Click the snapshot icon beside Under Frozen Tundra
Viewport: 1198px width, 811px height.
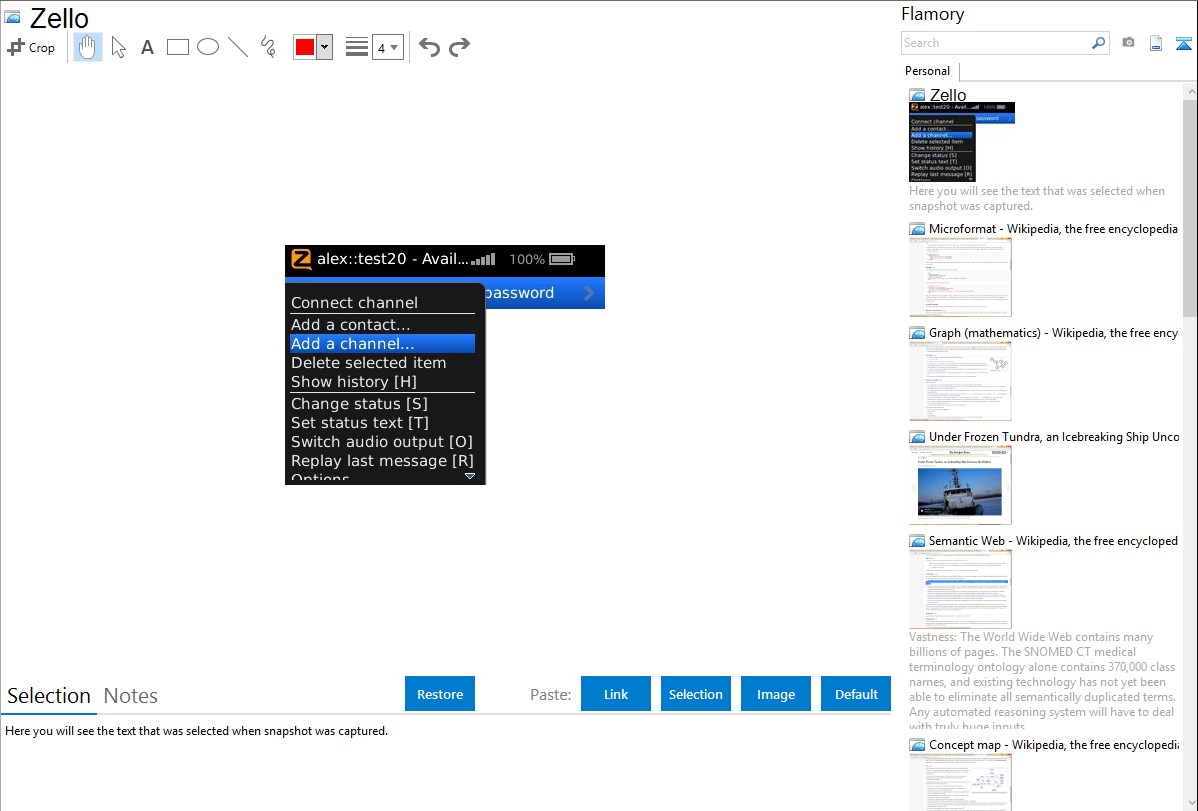[917, 436]
